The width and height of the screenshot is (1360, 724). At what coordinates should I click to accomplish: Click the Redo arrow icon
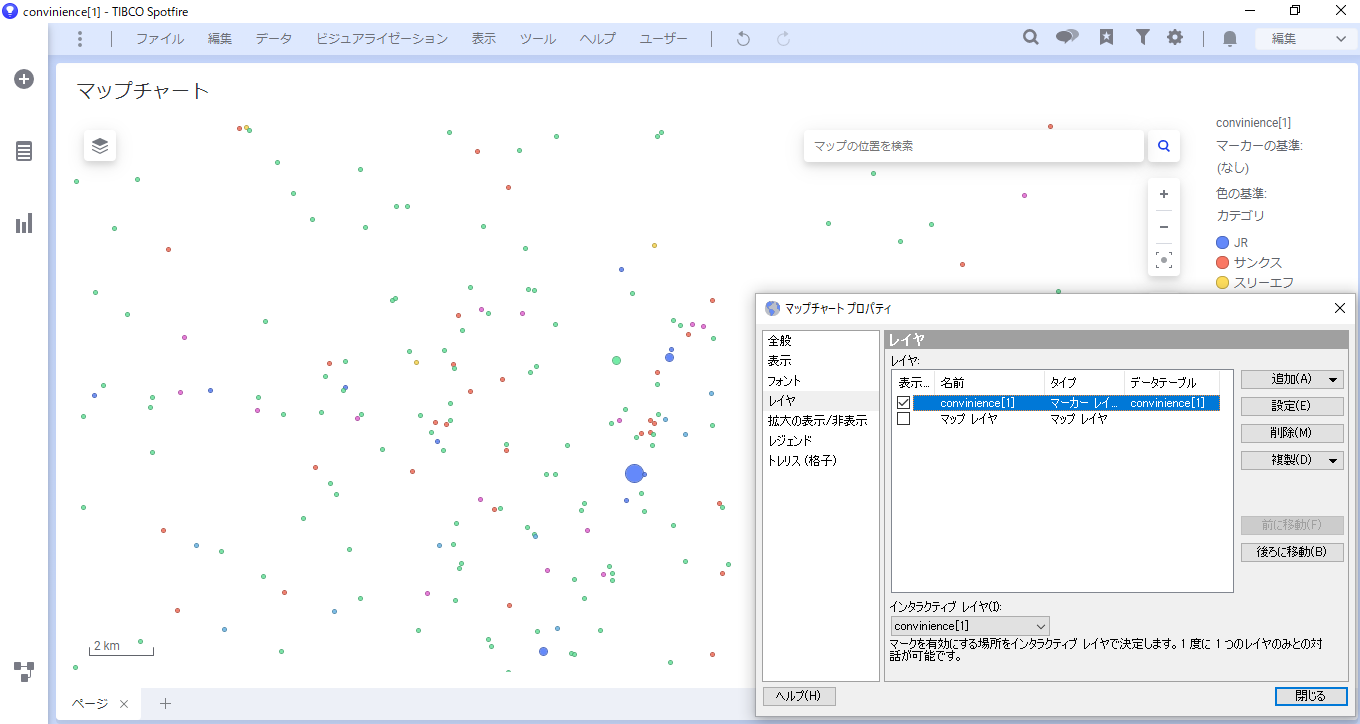coord(784,39)
